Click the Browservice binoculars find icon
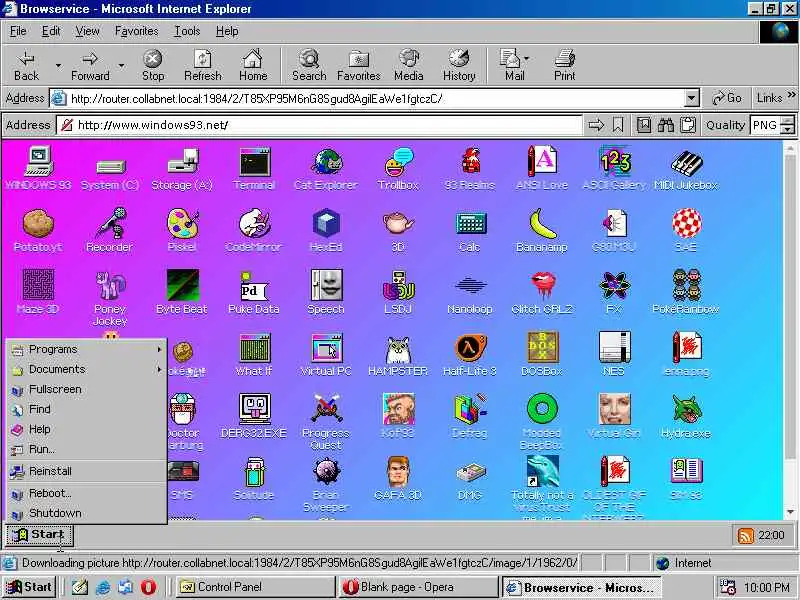800x600 pixels. tap(666, 125)
